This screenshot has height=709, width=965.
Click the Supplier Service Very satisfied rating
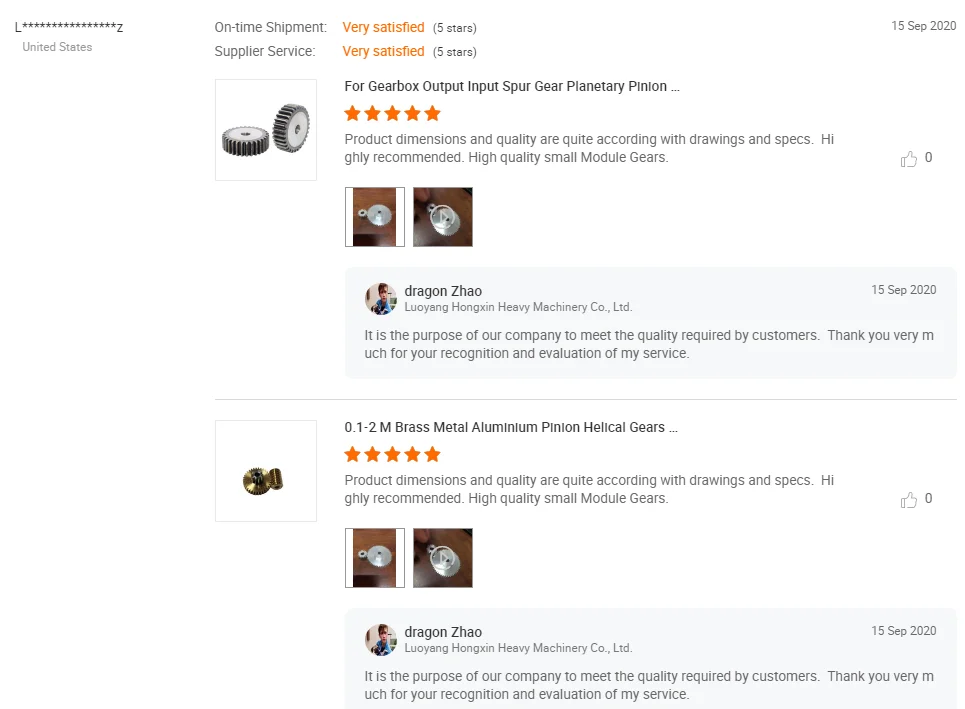[383, 52]
